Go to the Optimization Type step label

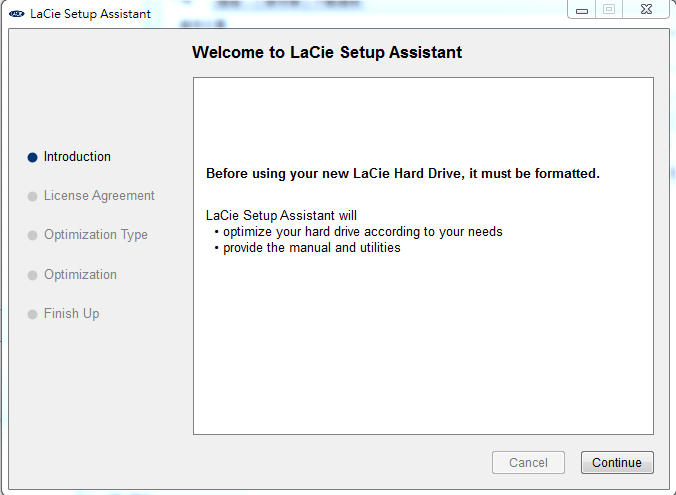pyautogui.click(x=95, y=235)
